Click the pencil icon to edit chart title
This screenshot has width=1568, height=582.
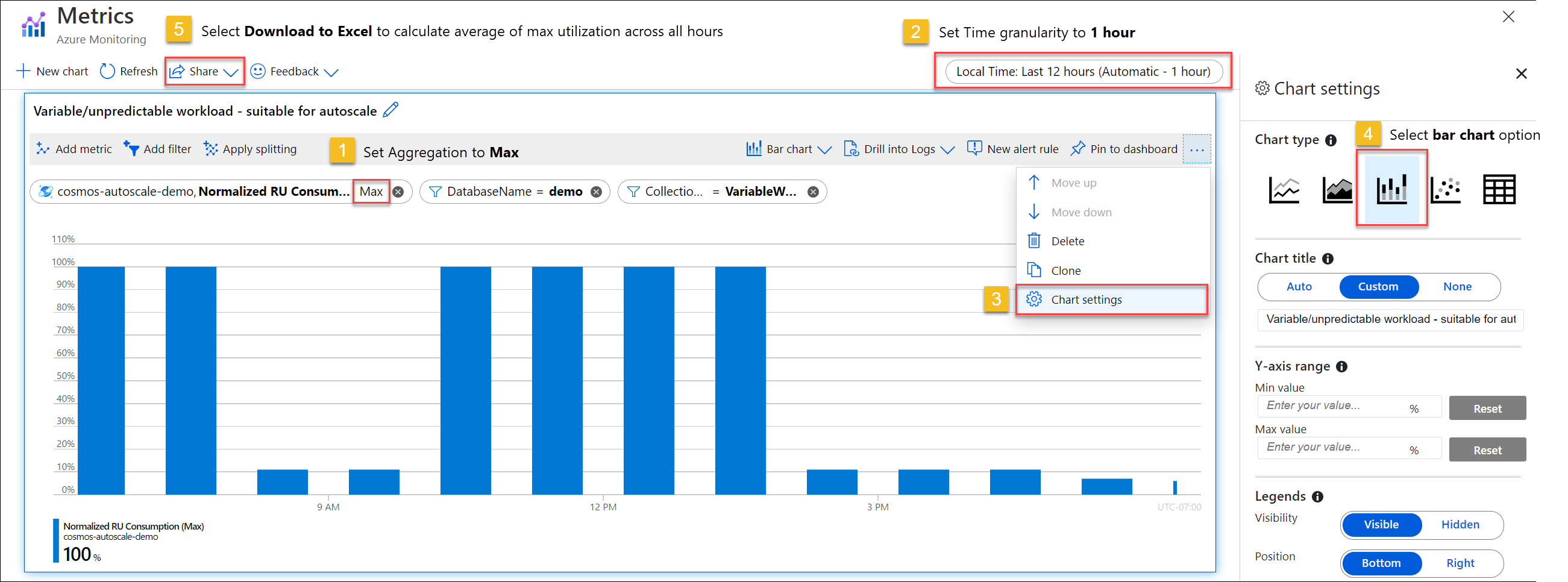tap(390, 110)
